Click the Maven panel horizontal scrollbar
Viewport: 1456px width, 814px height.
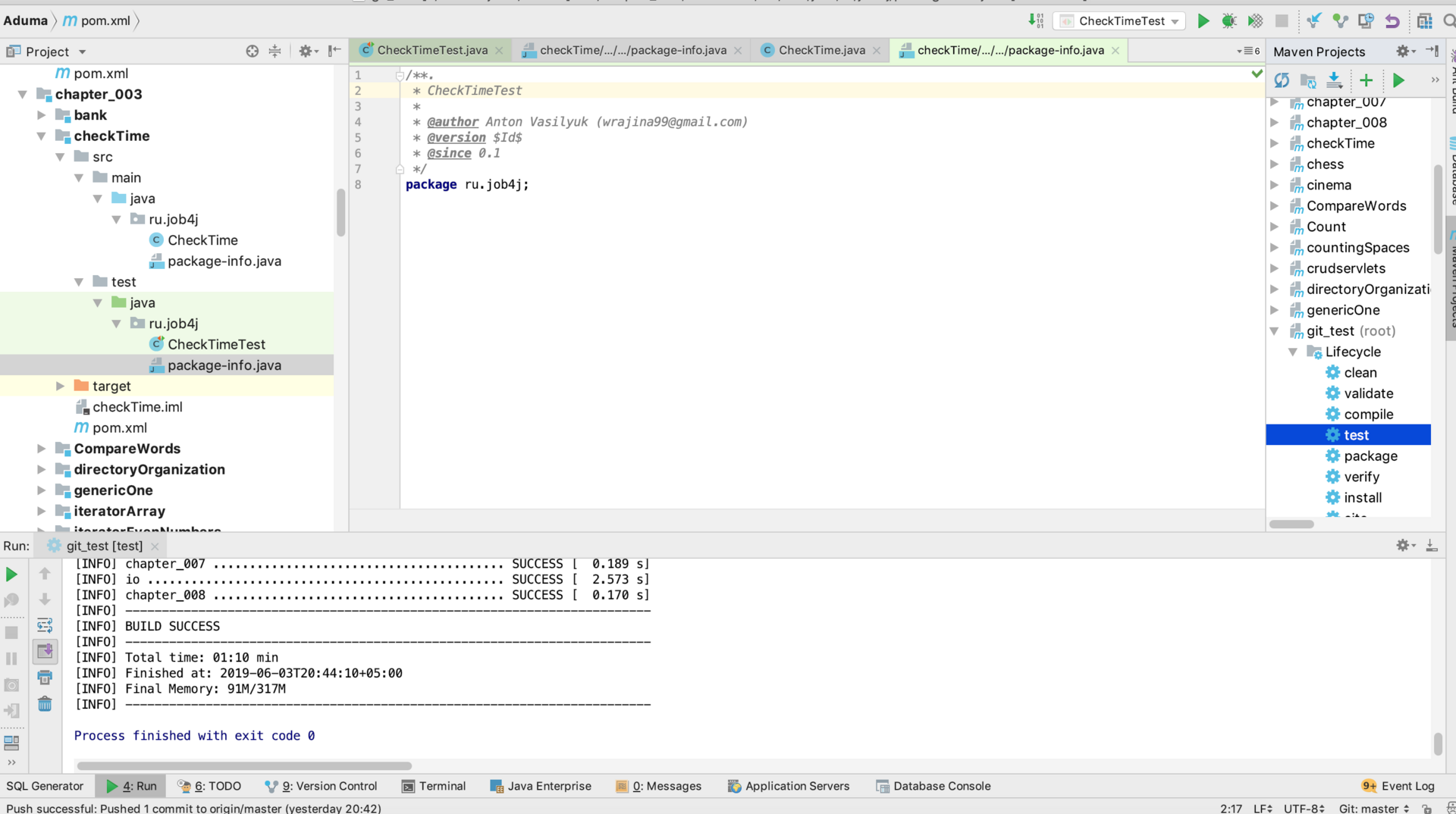click(1291, 524)
